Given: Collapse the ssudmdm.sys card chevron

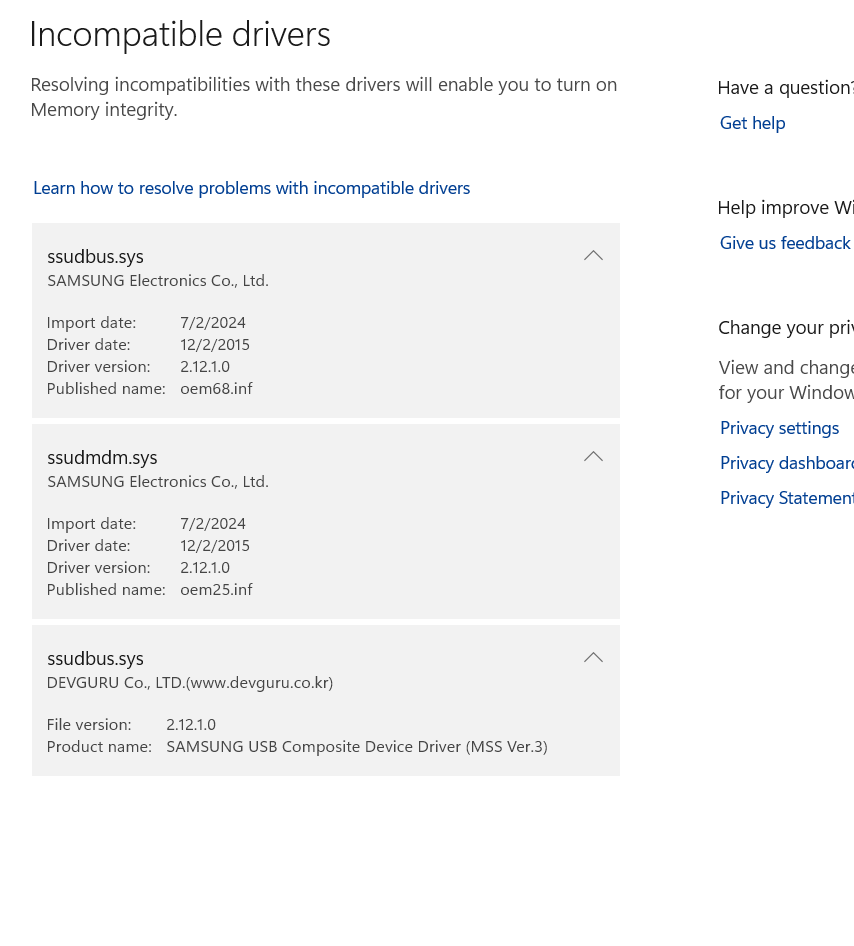Looking at the screenshot, I should tap(593, 457).
